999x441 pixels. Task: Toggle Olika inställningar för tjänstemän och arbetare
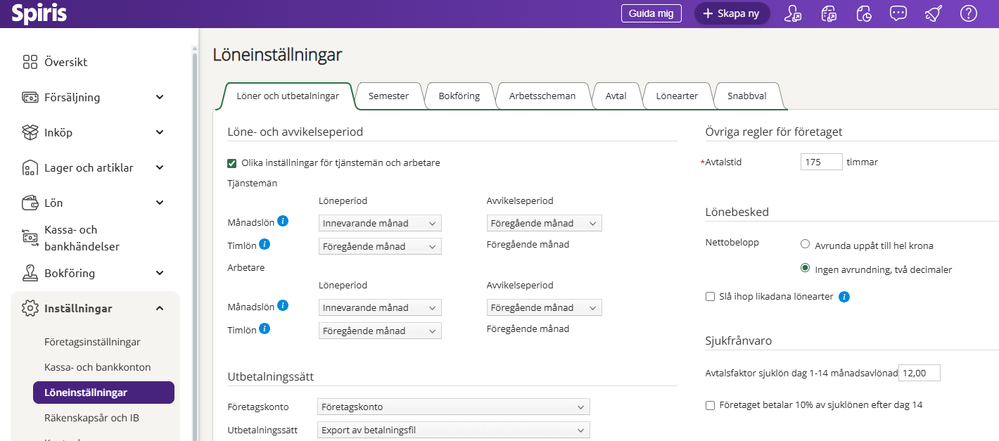click(x=232, y=163)
